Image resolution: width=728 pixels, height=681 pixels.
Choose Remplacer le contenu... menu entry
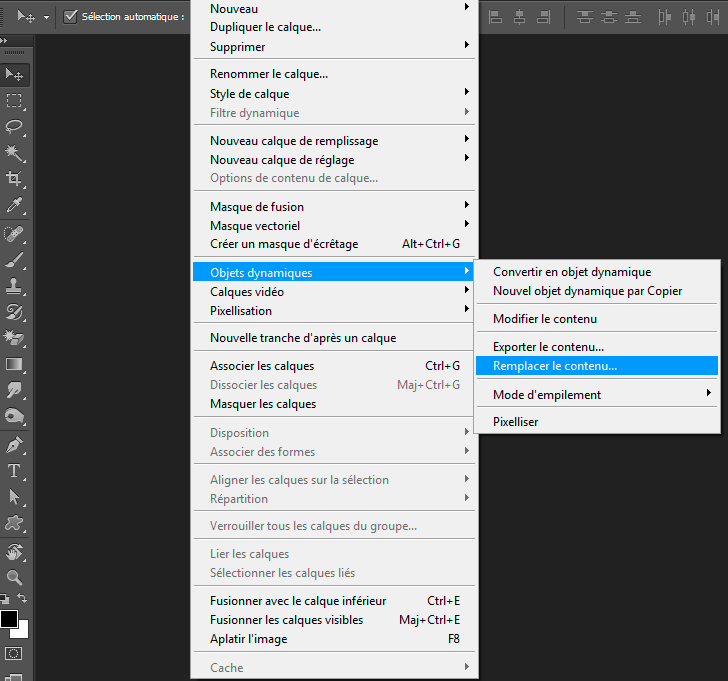click(x=555, y=366)
